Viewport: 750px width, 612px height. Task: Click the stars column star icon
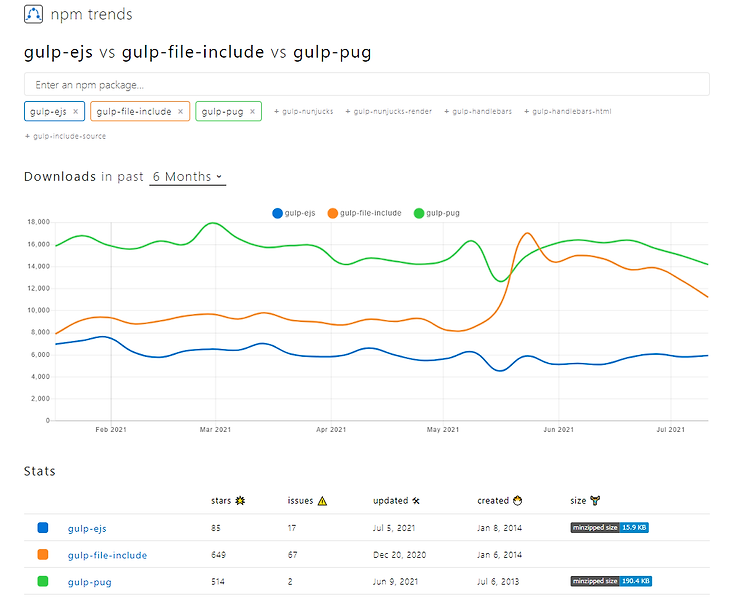(x=240, y=501)
